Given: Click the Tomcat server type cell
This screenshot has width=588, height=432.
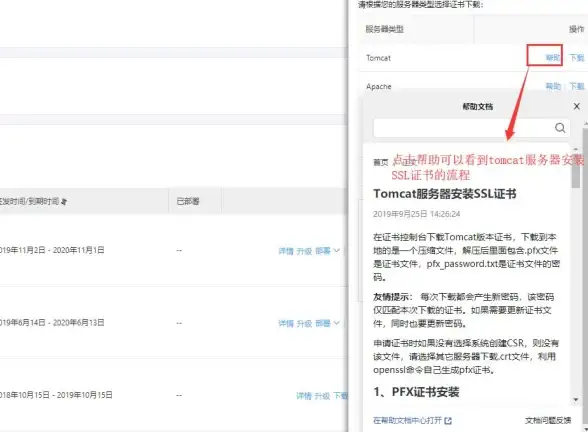Looking at the screenshot, I should pyautogui.click(x=378, y=58).
